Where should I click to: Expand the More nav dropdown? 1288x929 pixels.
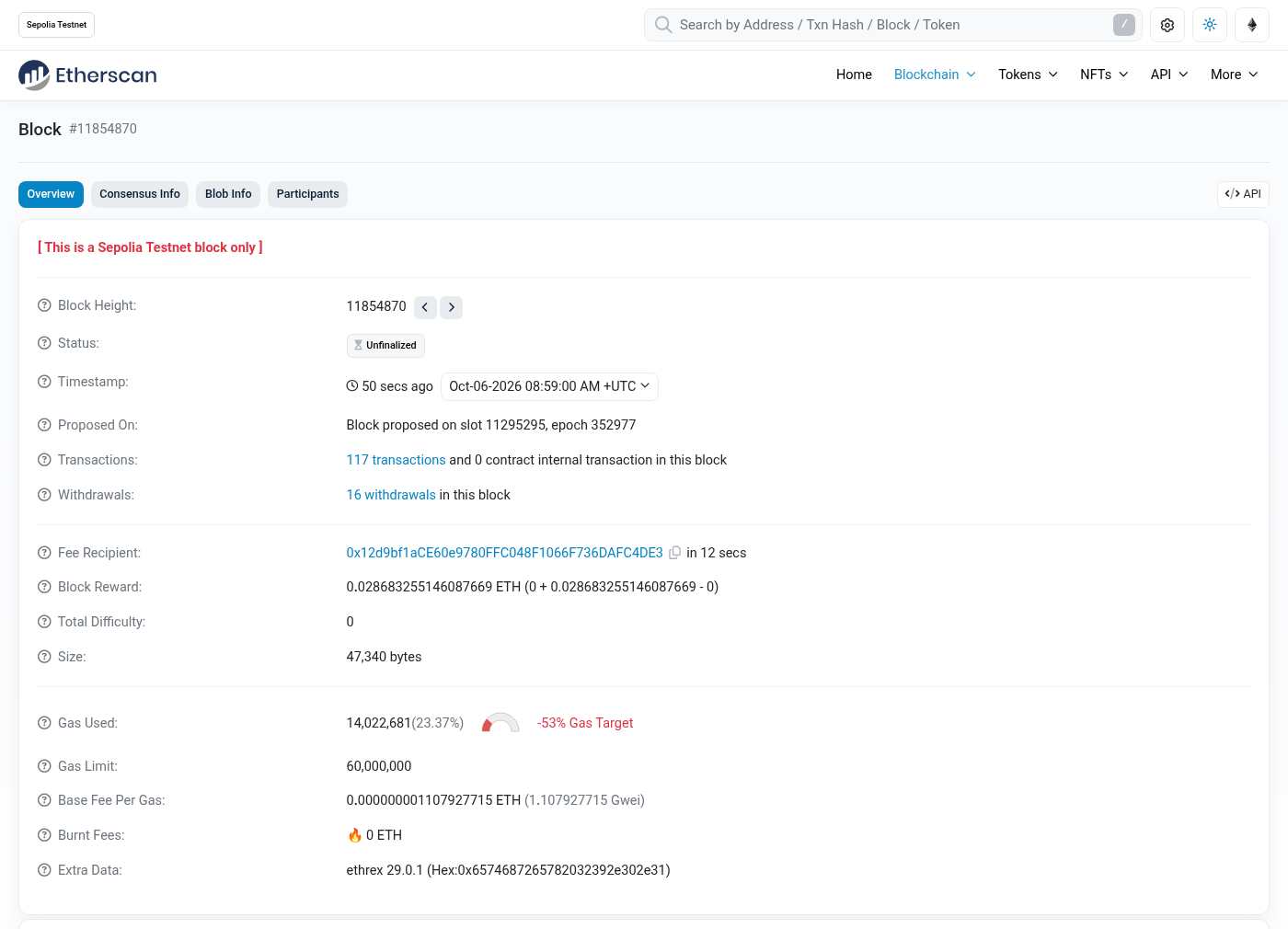pos(1235,75)
